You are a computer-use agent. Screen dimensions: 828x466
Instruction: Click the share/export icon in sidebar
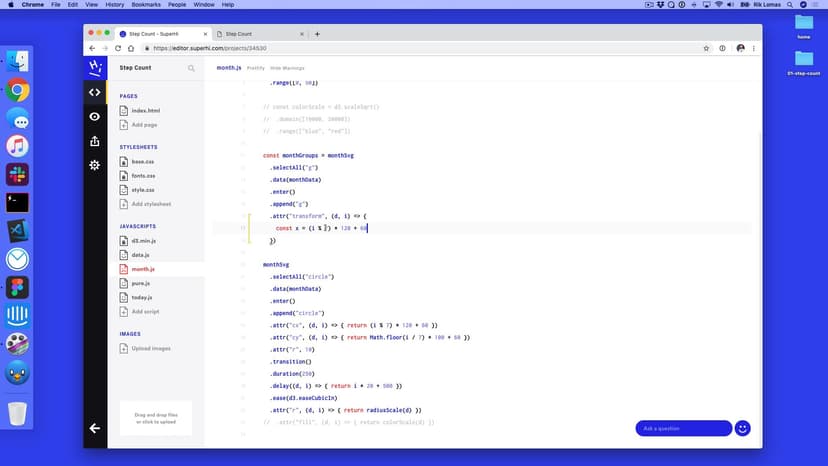click(x=95, y=141)
